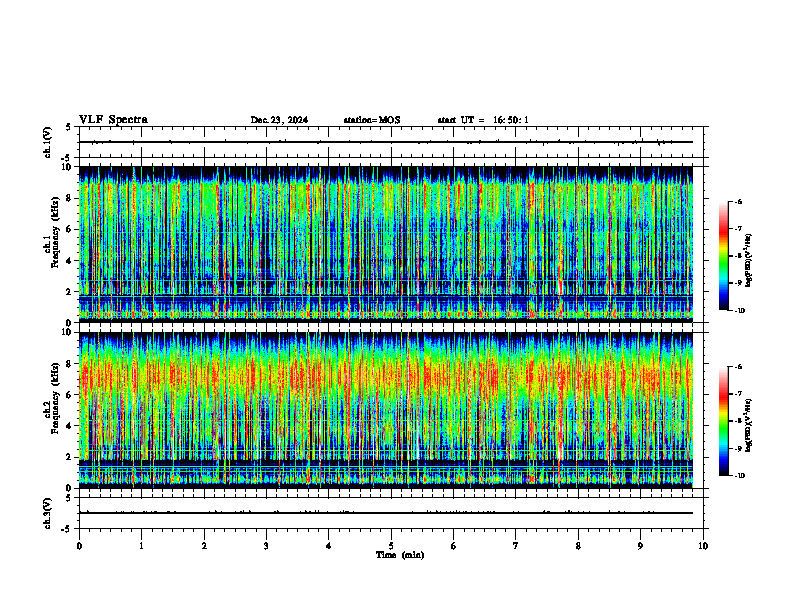
Task: Click the ch.2 spectrogram color scale bar
Action: 724,421
